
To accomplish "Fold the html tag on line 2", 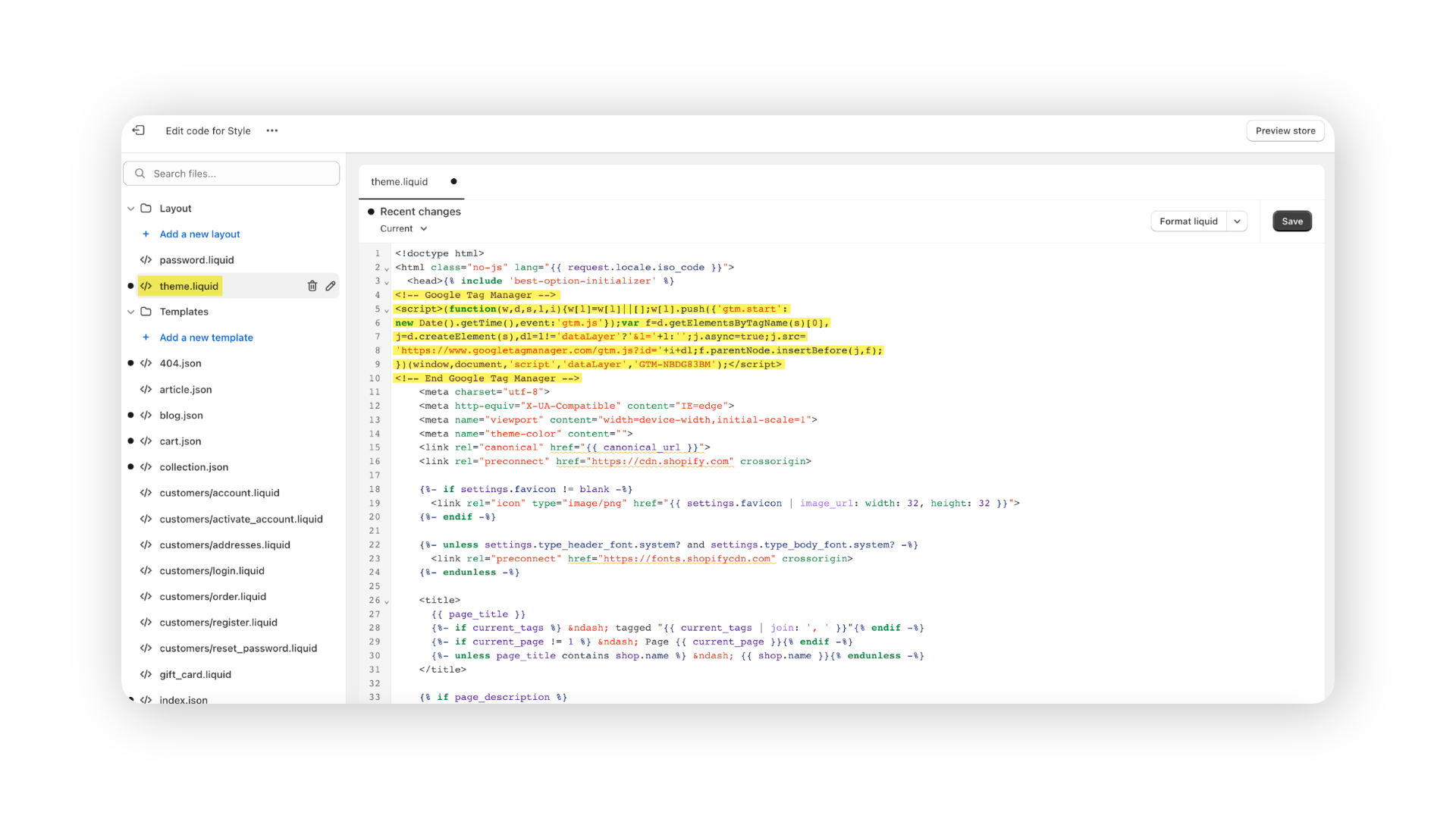I will click(x=387, y=268).
